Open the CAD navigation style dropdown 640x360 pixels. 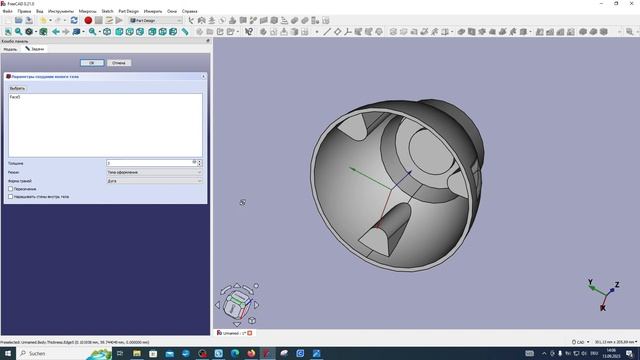(x=581, y=342)
